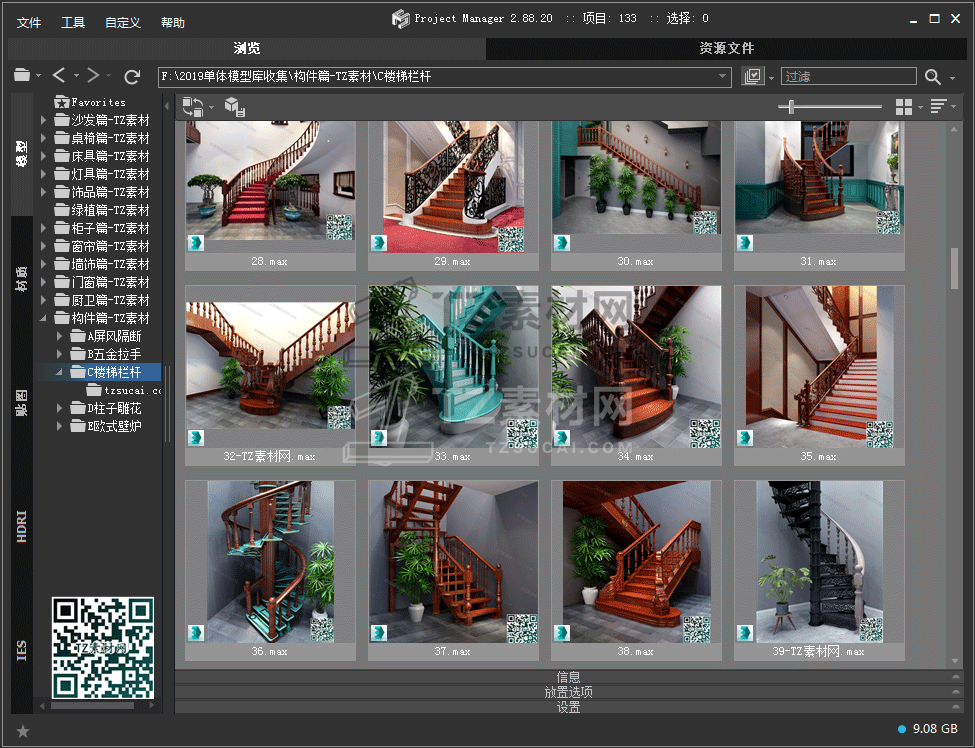This screenshot has height=748, width=975.
Task: Open the sort order icon menu
Action: click(939, 107)
